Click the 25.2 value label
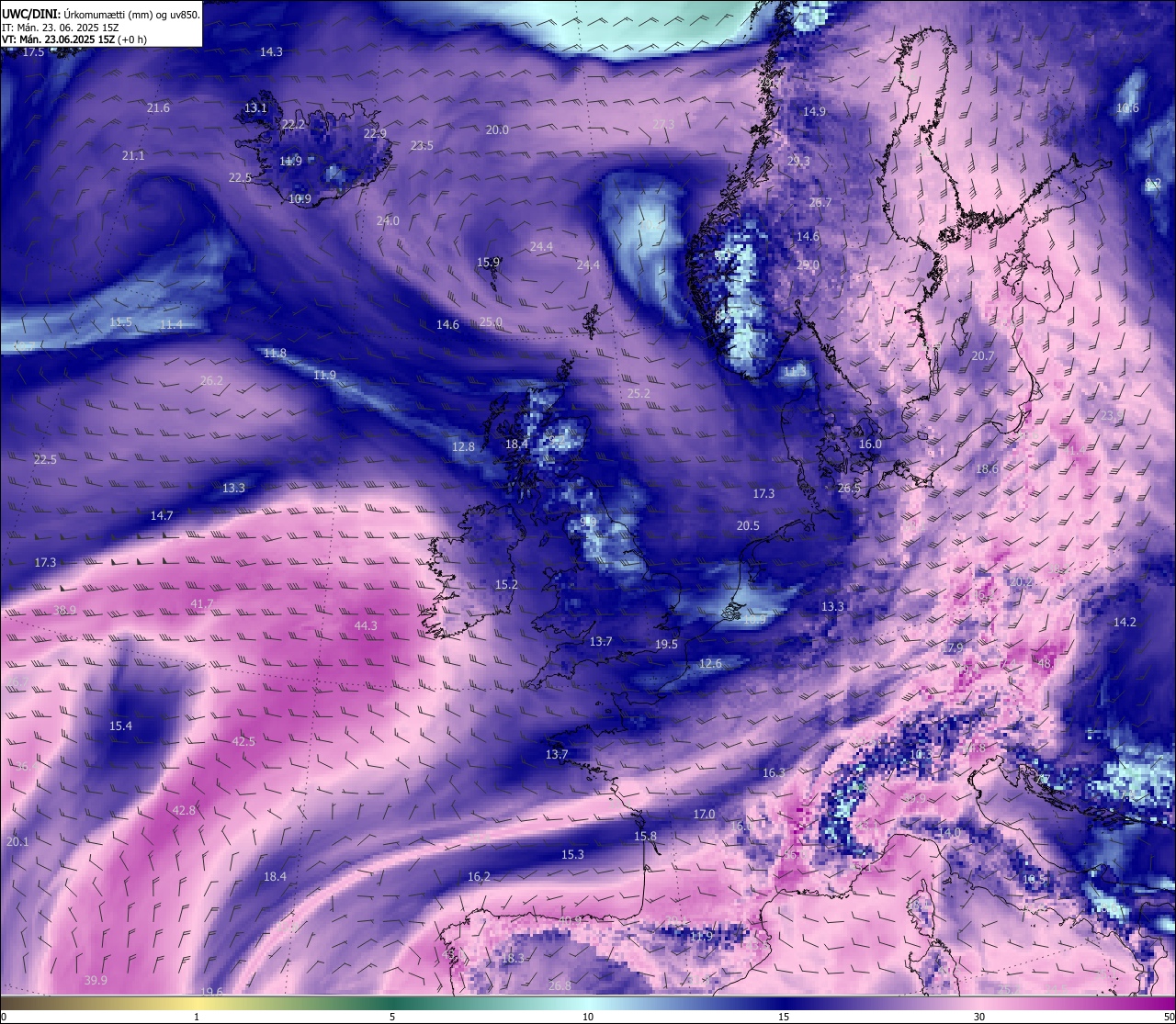1176x1024 pixels. [x=639, y=393]
